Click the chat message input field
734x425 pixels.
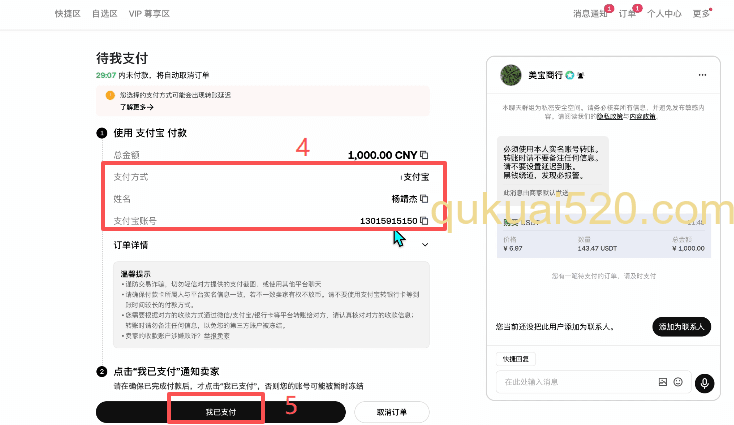click(x=576, y=382)
